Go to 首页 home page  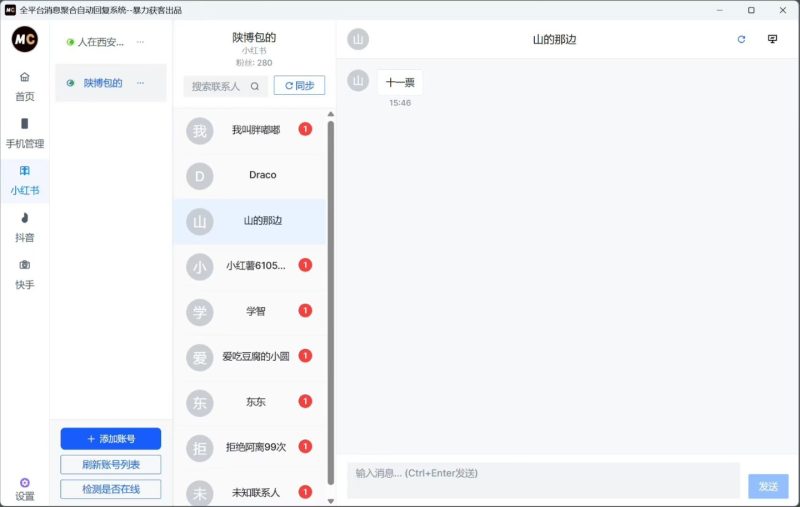click(x=24, y=87)
